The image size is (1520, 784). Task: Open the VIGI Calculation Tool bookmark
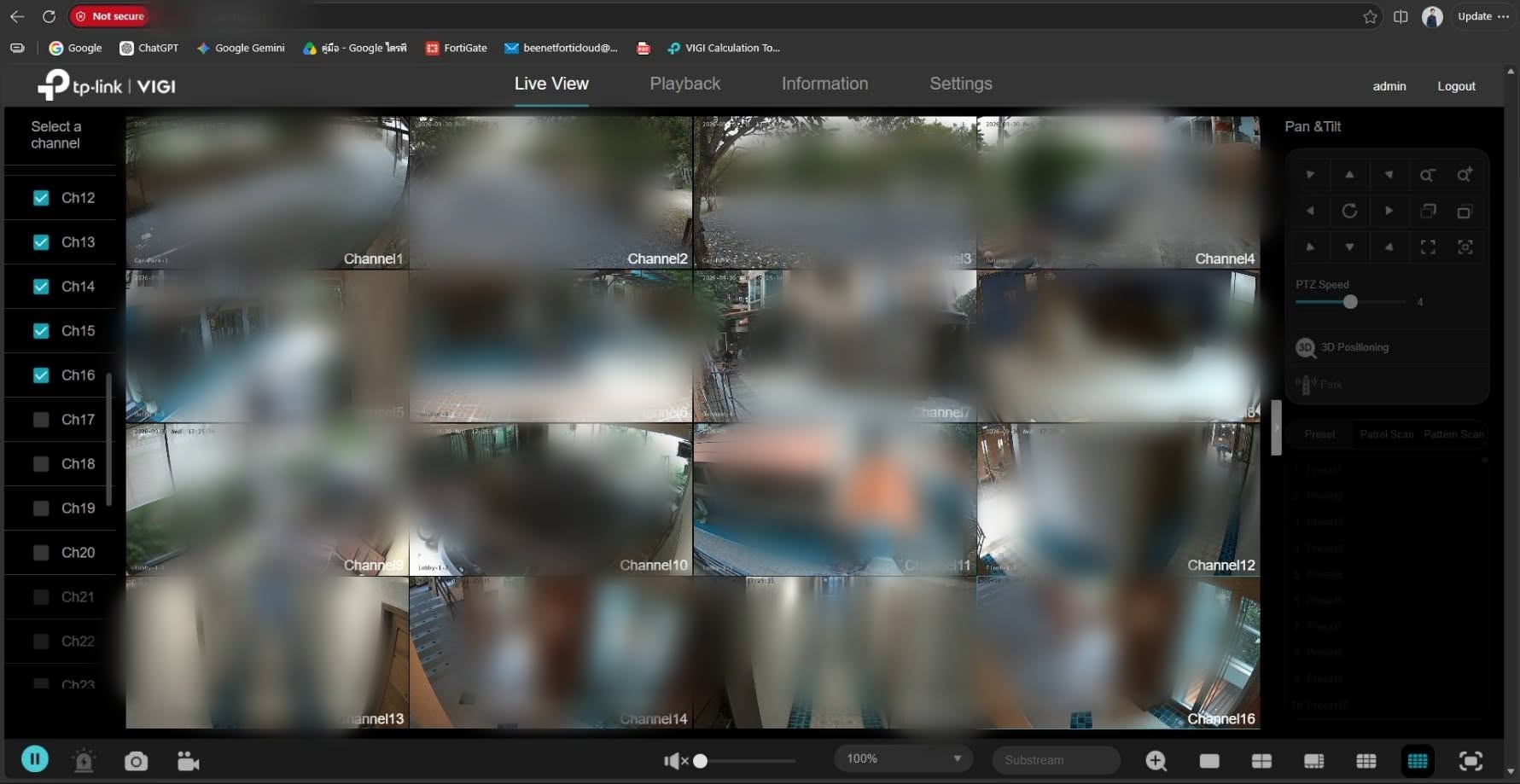point(724,48)
